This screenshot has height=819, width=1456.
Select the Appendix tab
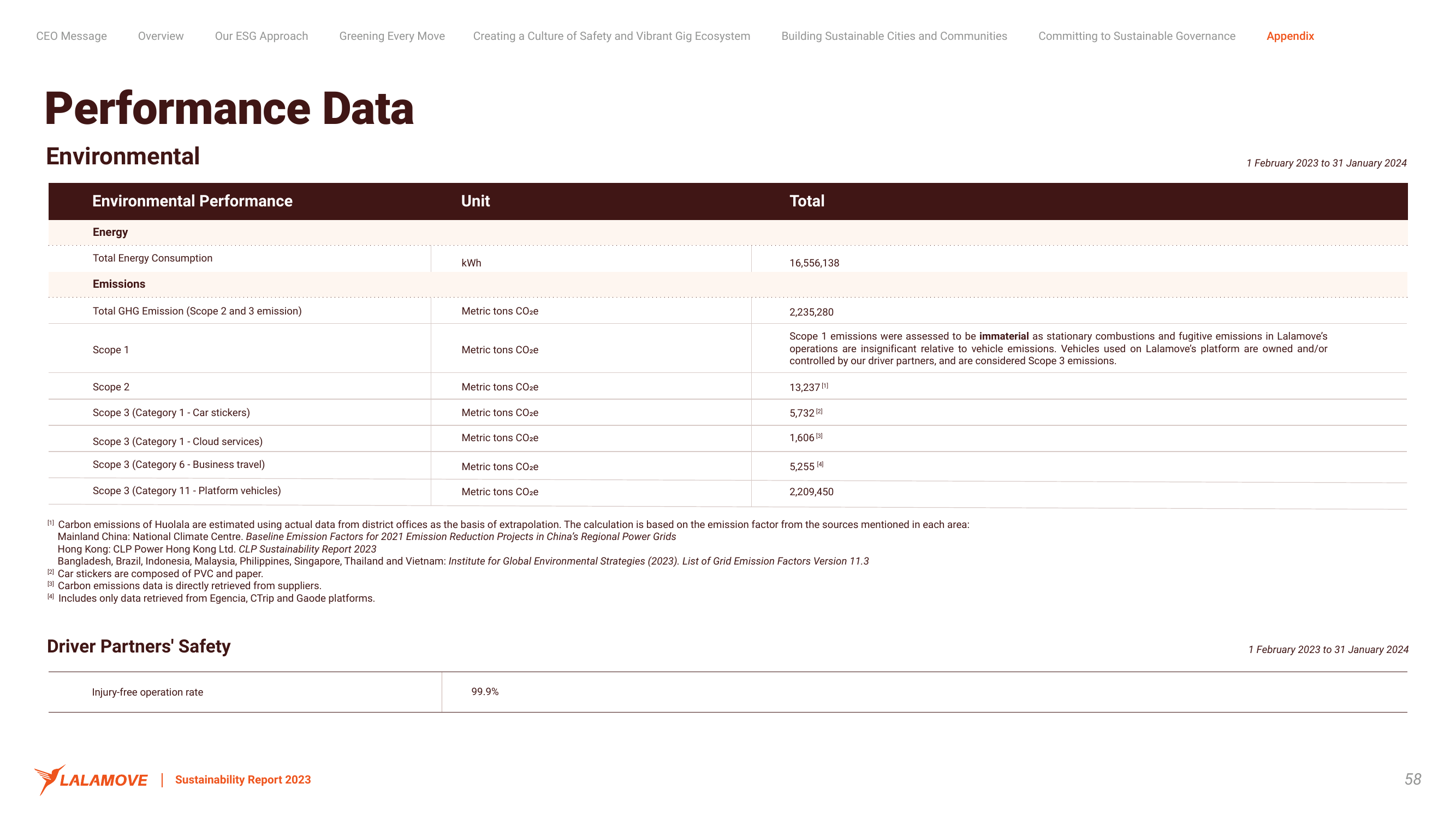[x=1290, y=36]
